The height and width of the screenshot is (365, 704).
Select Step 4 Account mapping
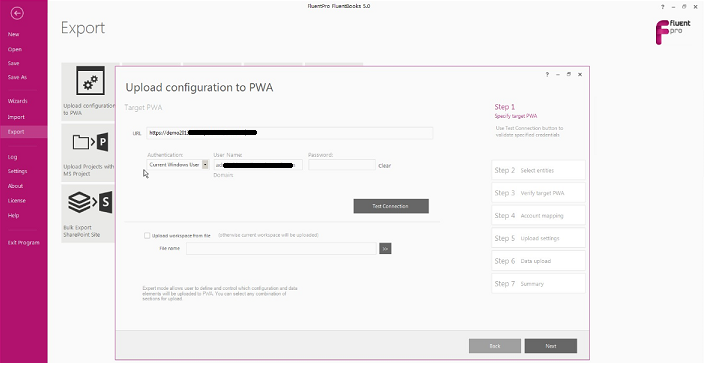538,215
